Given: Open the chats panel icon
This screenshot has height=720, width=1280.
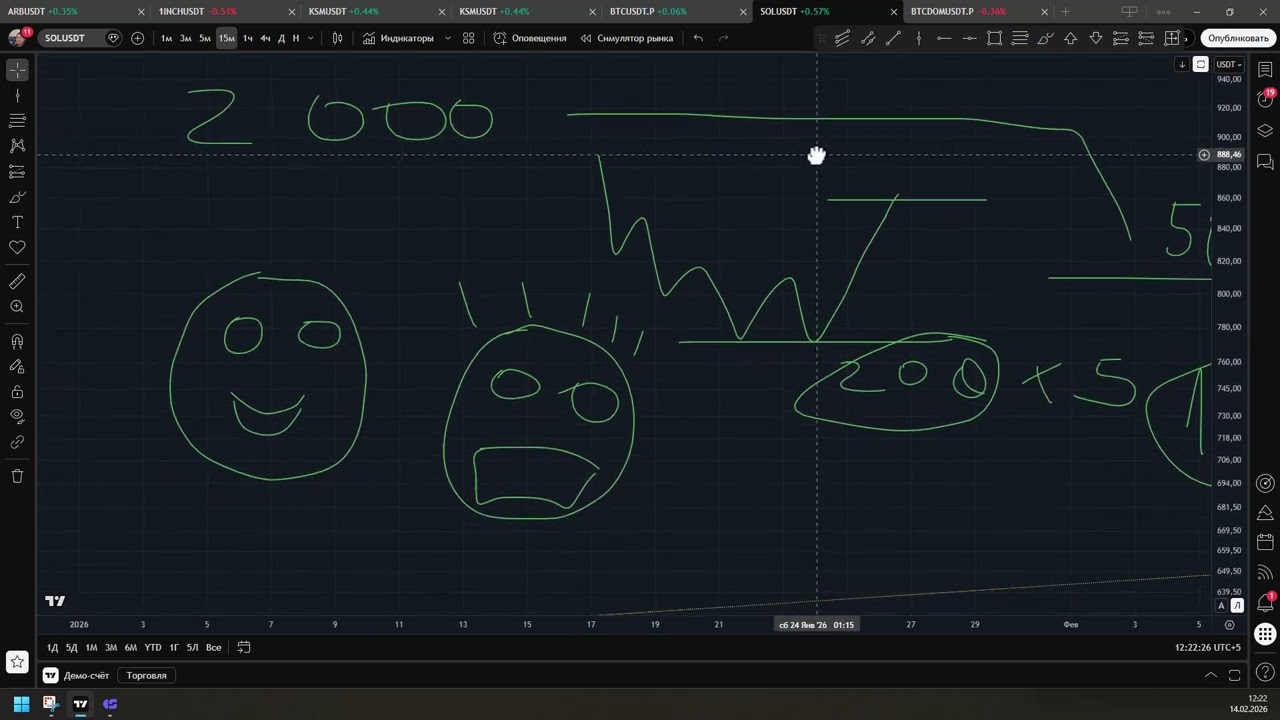Looking at the screenshot, I should [x=1265, y=161].
